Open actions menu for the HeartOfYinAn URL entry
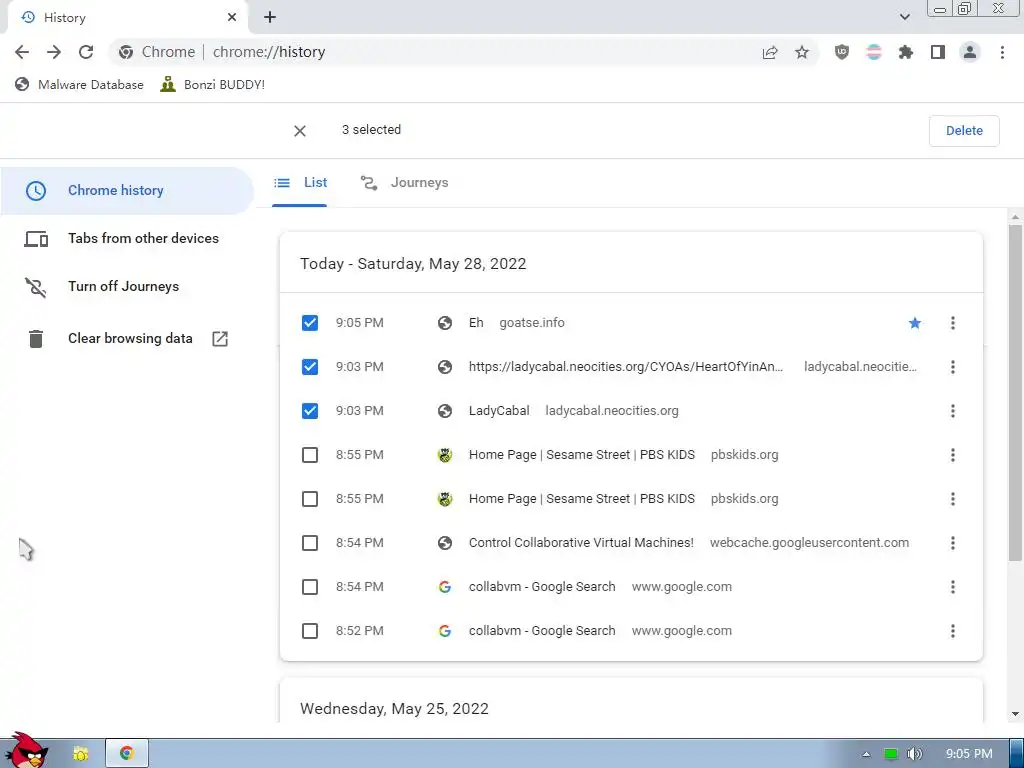1024x768 pixels. coord(953,367)
